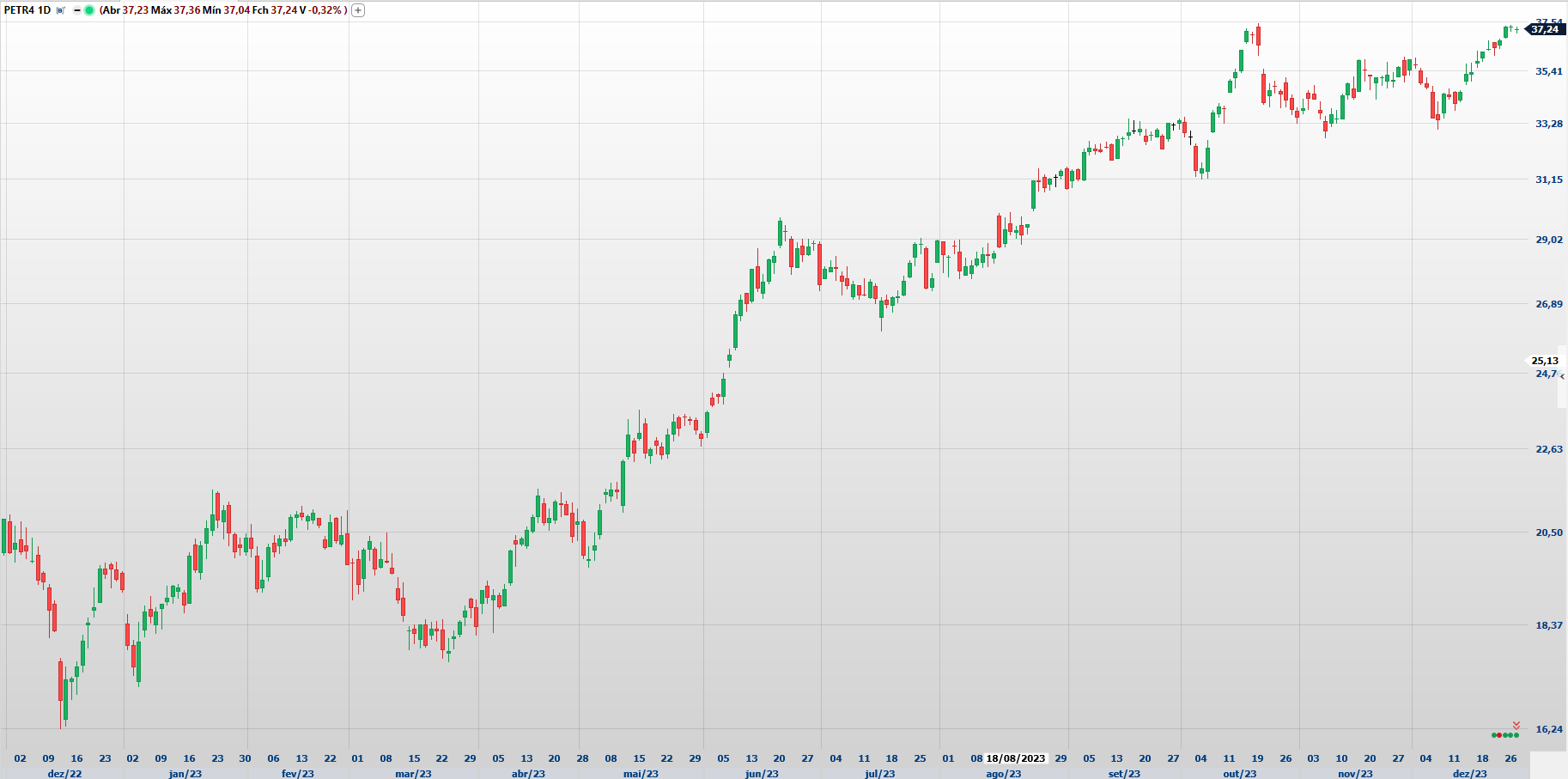This screenshot has height=779, width=1568.
Task: Click the PETR4 1D symbol label
Action: [27, 10]
